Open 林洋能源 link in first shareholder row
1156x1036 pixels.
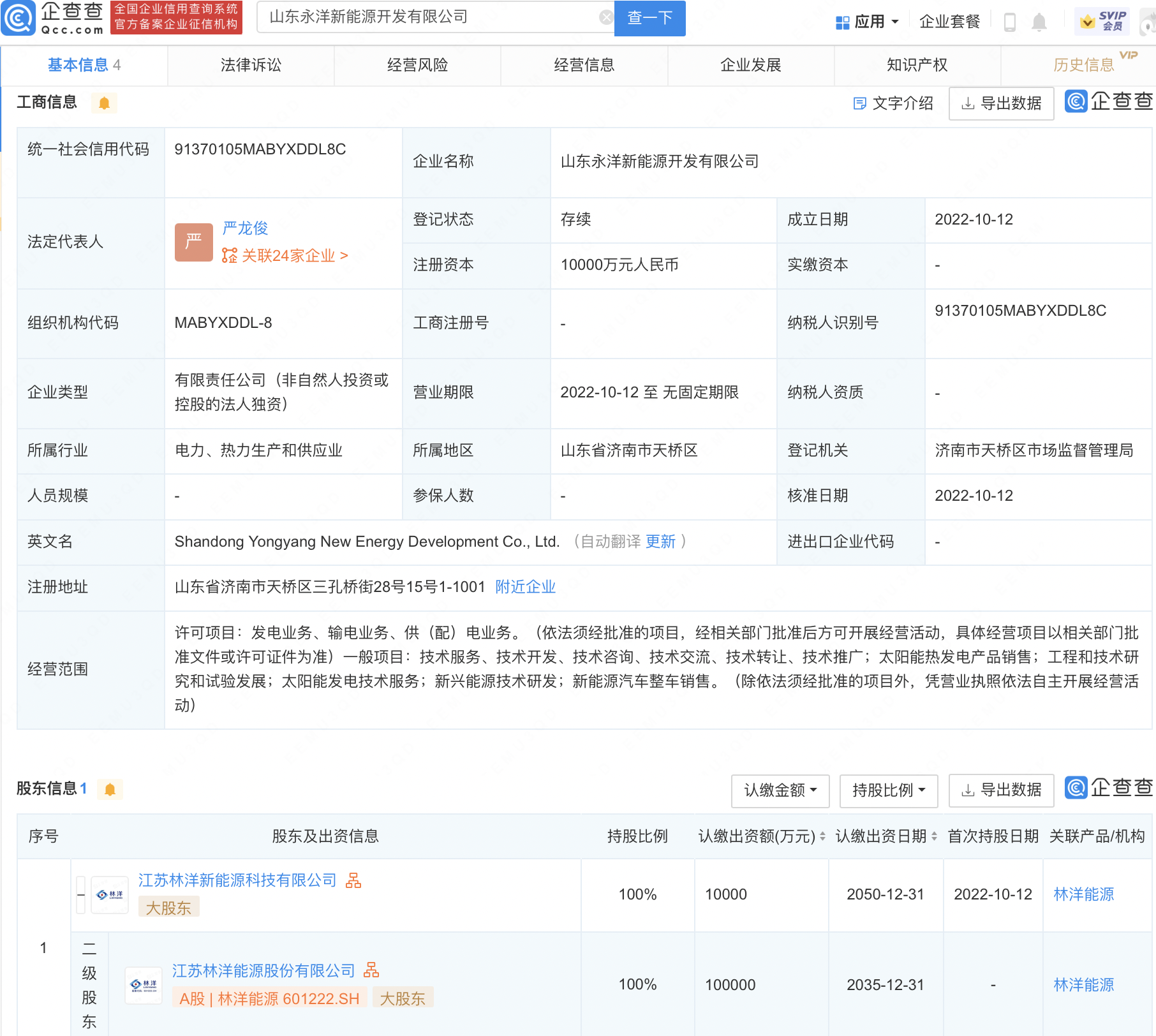(1083, 894)
